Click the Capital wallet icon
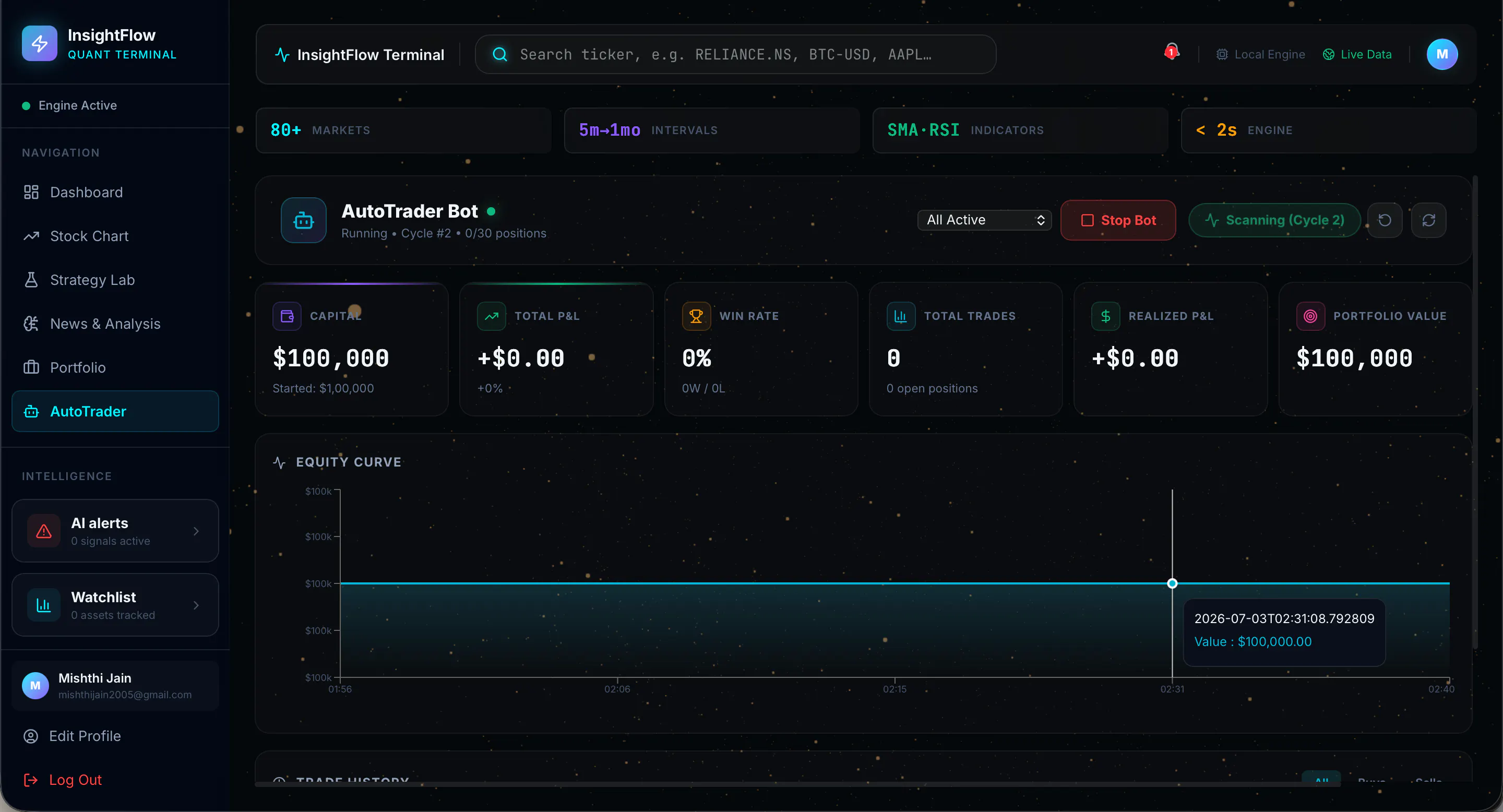Screen dimensions: 1503x812 point(287,316)
